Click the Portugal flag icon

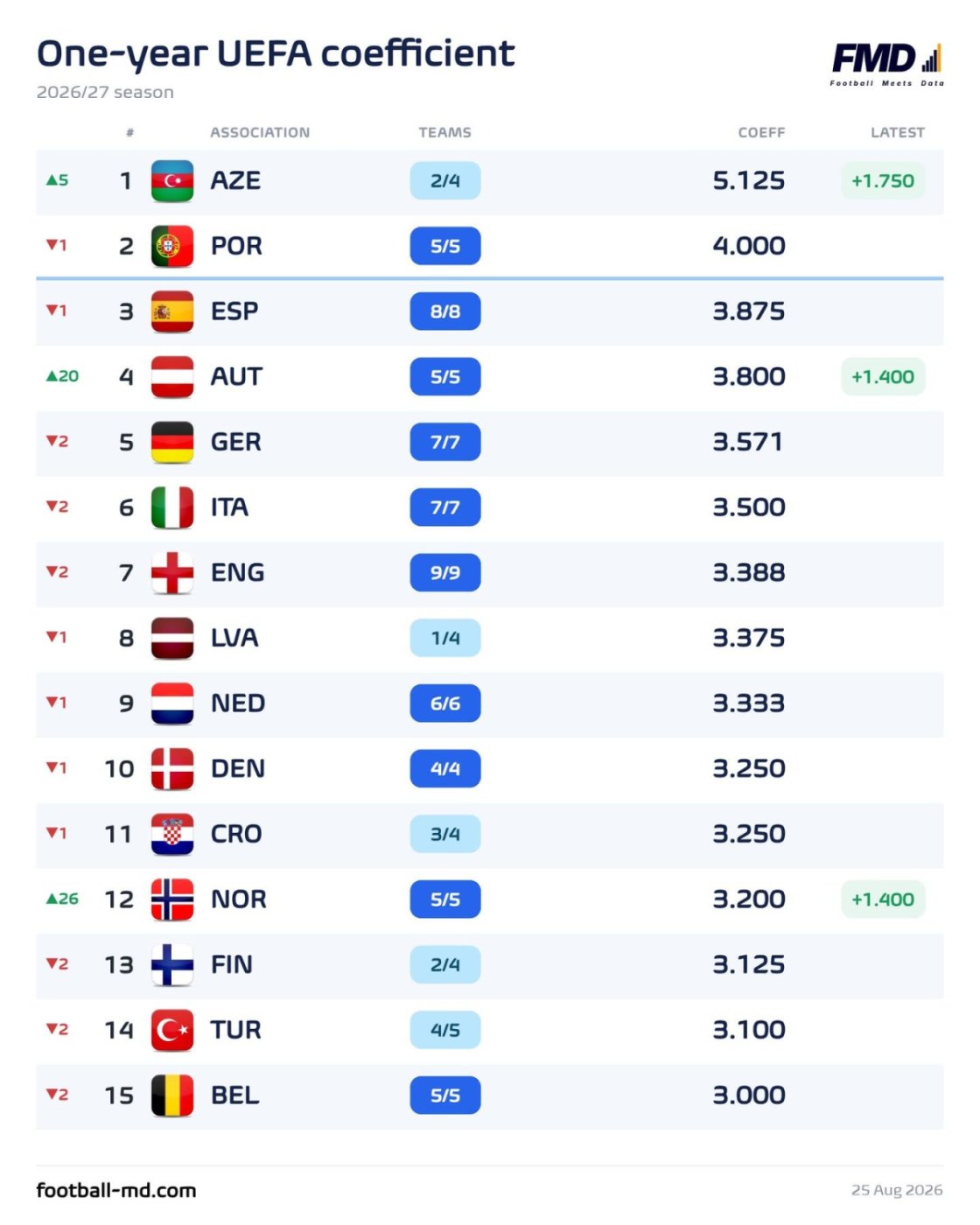pyautogui.click(x=172, y=246)
